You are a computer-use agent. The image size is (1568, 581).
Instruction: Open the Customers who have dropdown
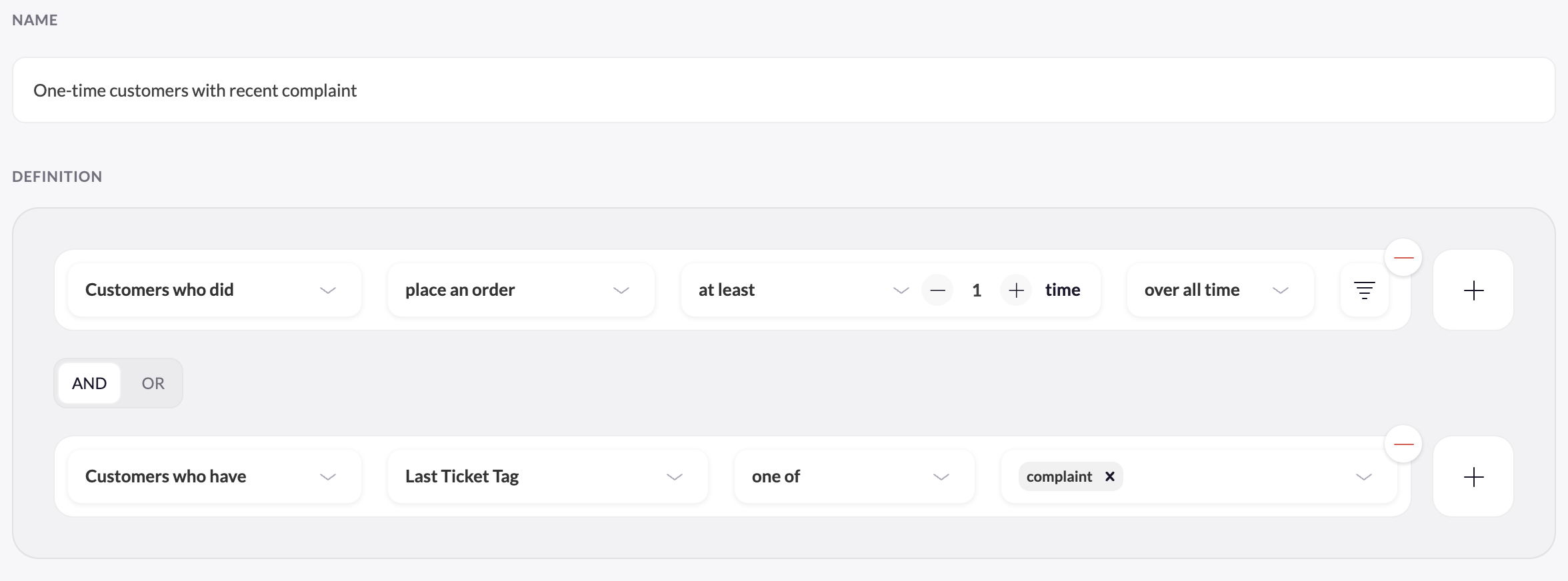coord(215,476)
